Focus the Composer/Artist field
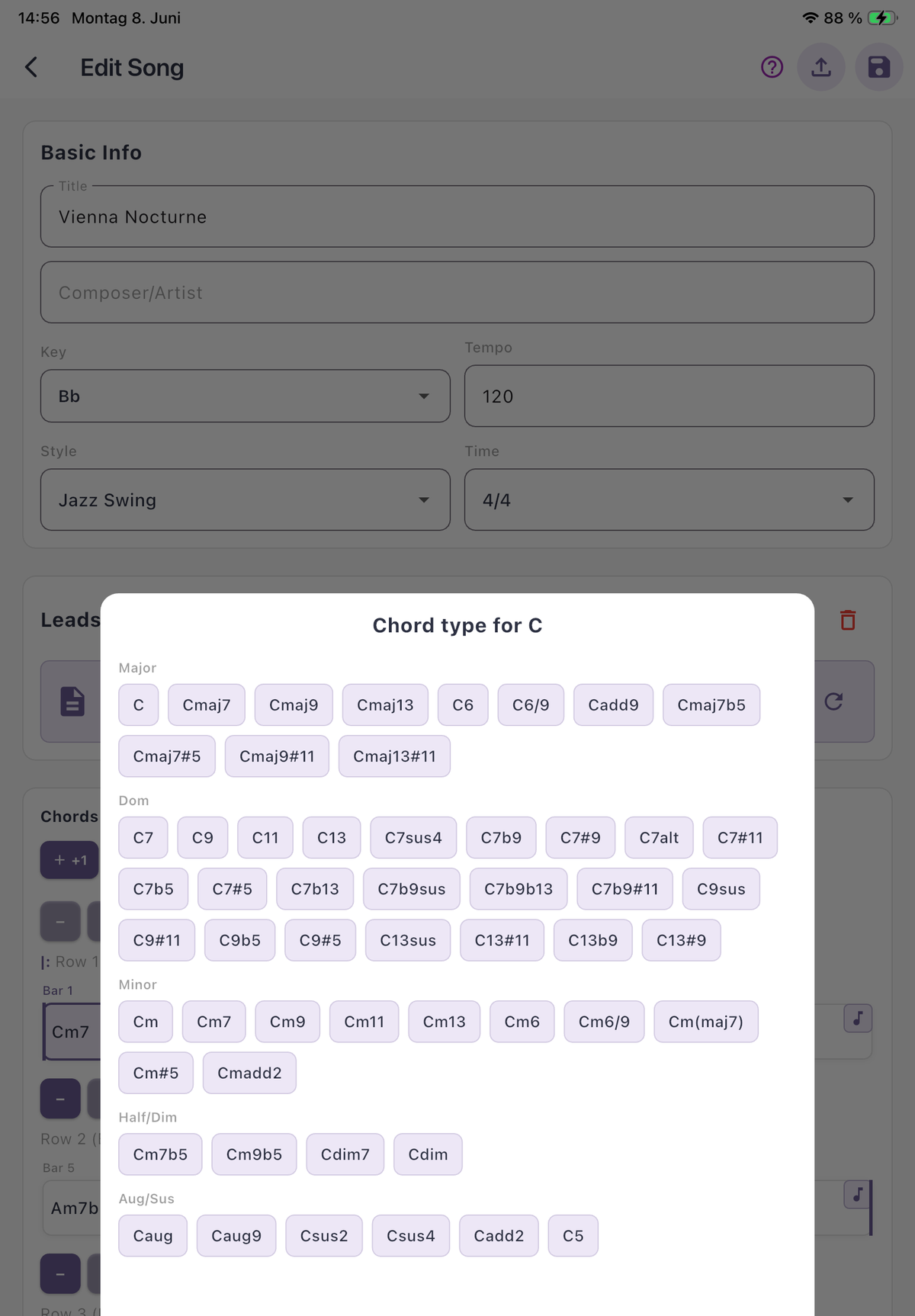Viewport: 915px width, 1316px height. click(457, 292)
